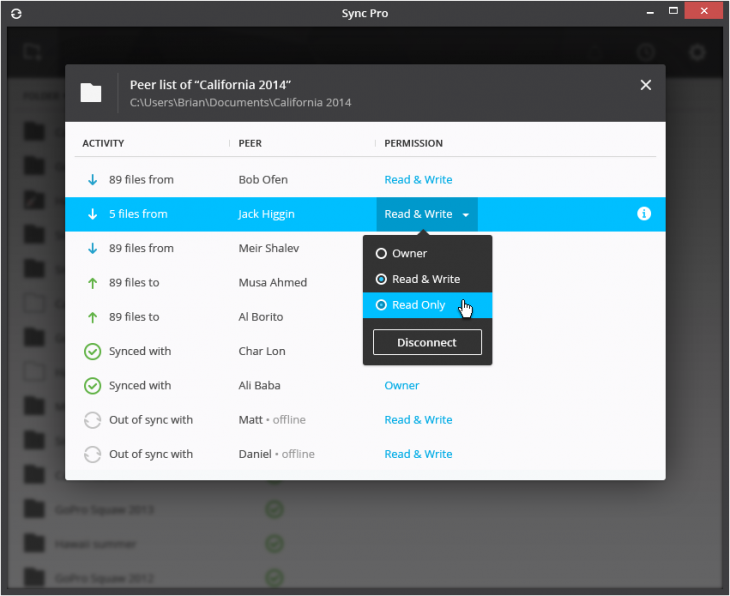Click download arrow icon for Bob Ofen
The height and width of the screenshot is (596, 730).
click(x=93, y=180)
